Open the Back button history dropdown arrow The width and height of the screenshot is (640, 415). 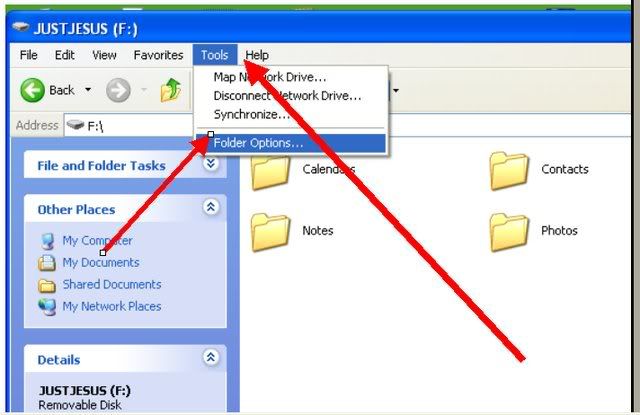click(x=88, y=90)
